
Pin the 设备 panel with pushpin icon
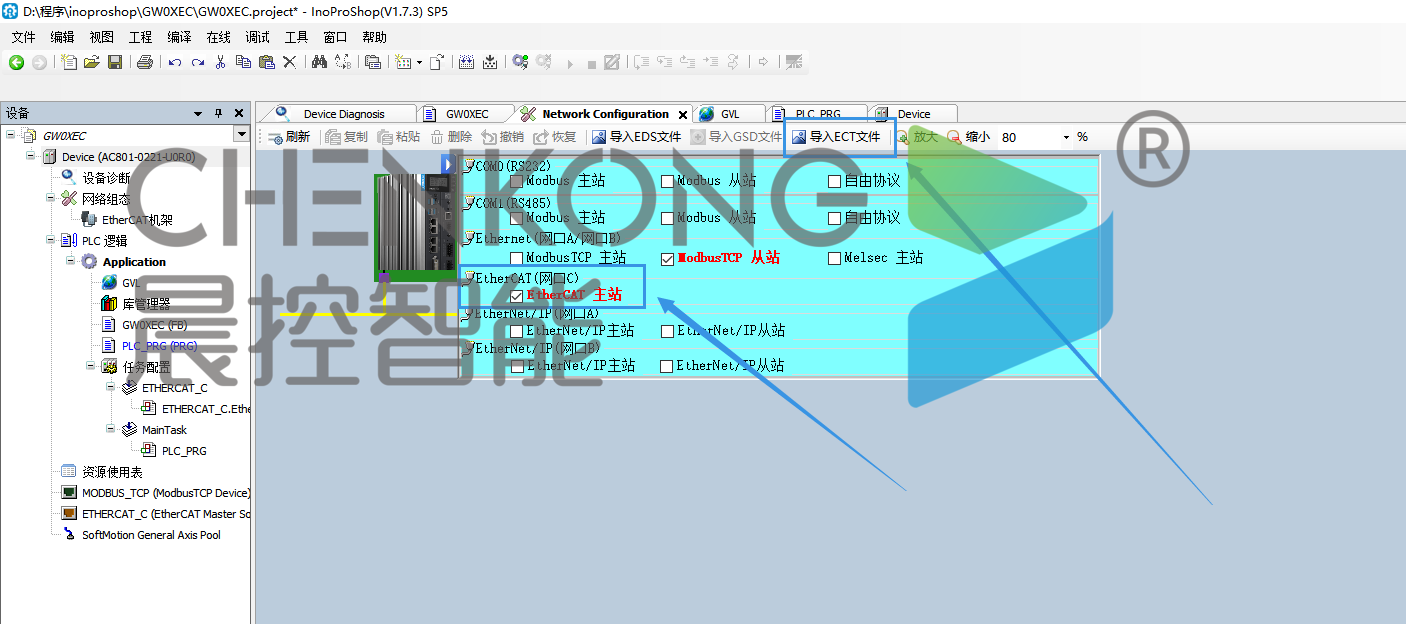(x=219, y=113)
